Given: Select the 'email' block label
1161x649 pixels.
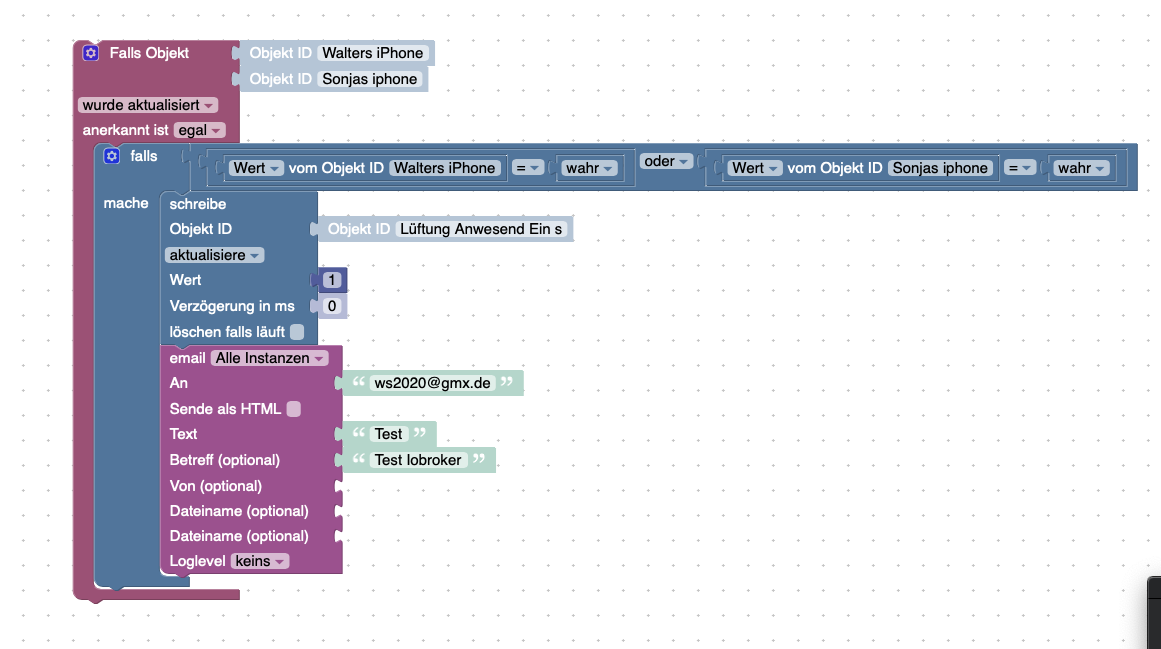Looking at the screenshot, I should point(187,358).
